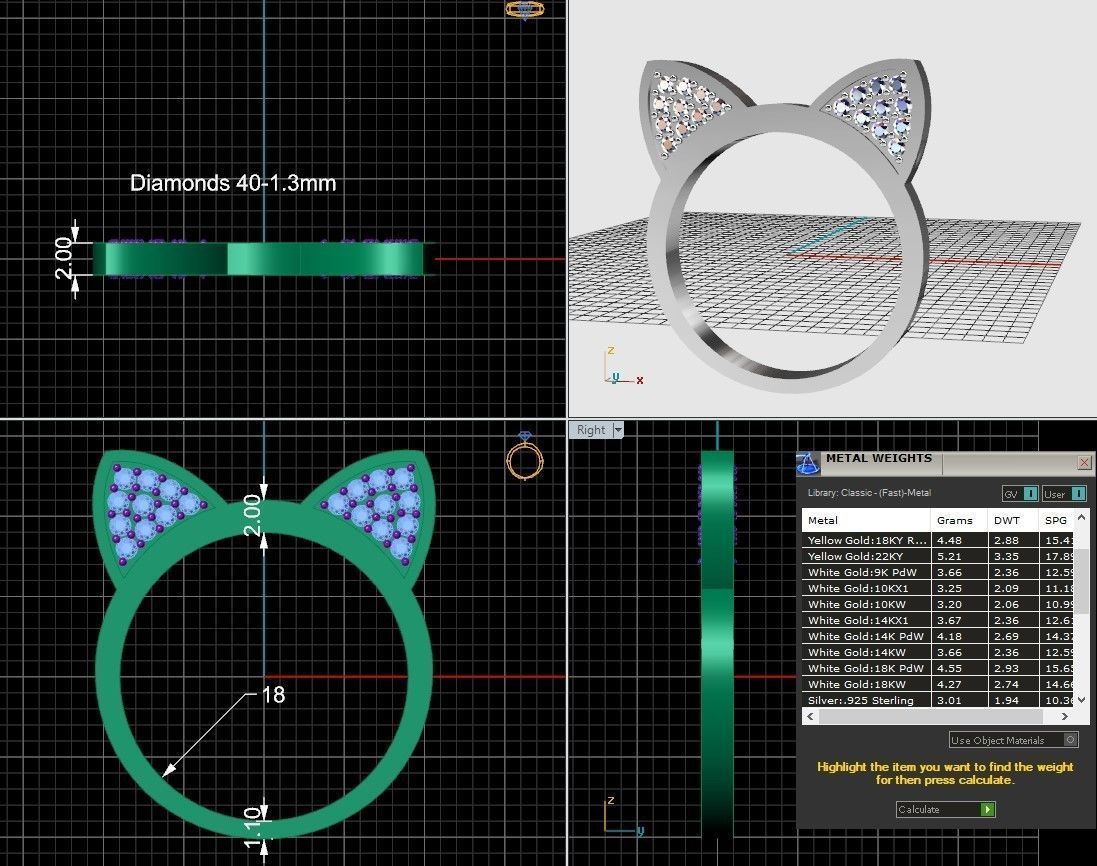Click the SPG column header
This screenshot has width=1097, height=866.
1056,520
